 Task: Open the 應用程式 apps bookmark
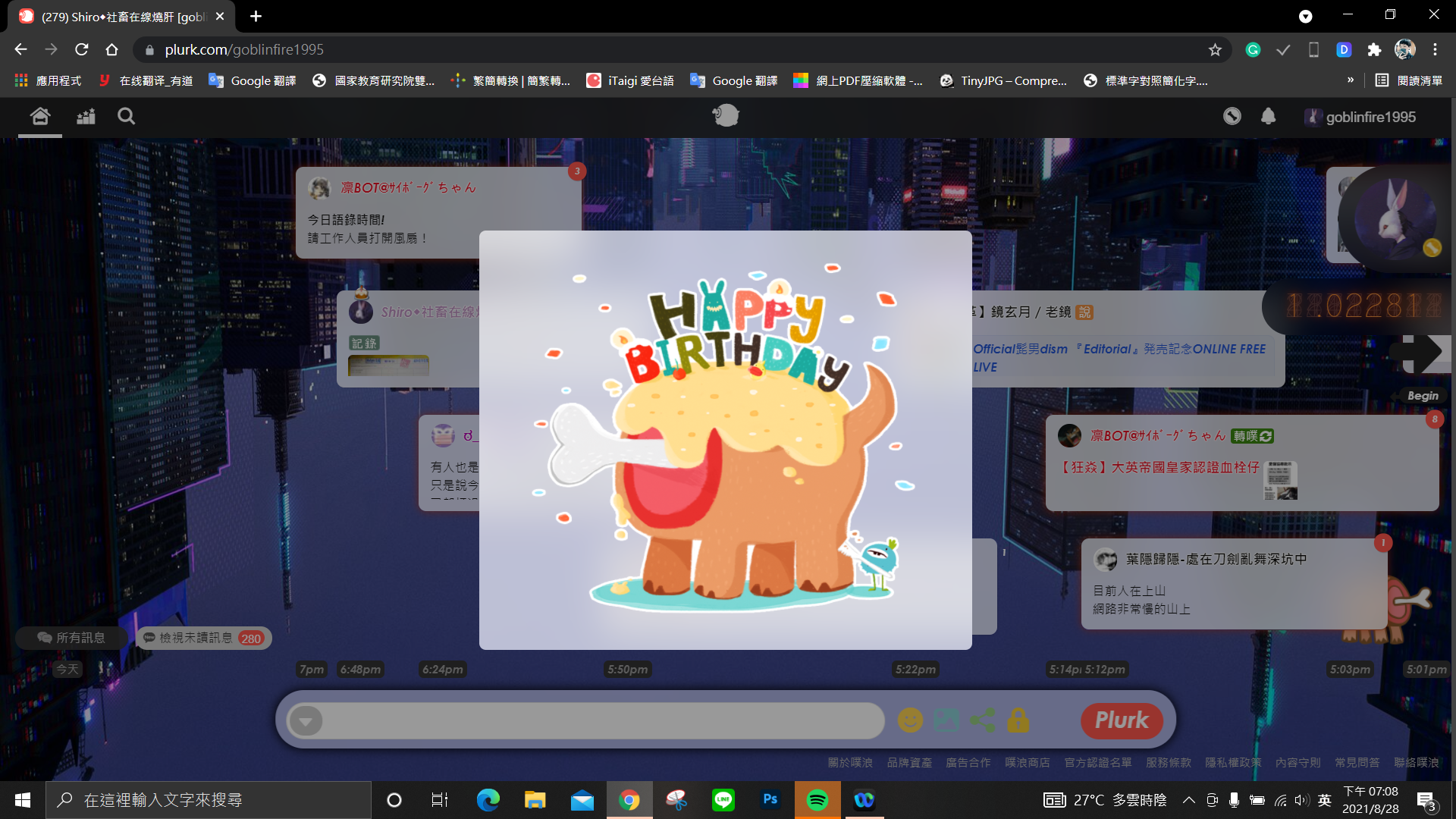[x=48, y=80]
